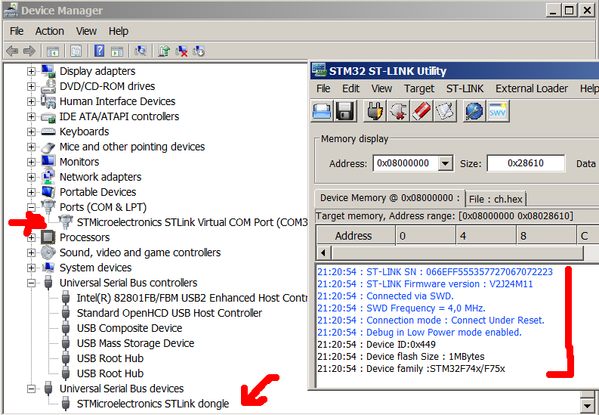Select the STMicroelectronics STLink dongle device
The image size is (599, 415).
[153, 404]
